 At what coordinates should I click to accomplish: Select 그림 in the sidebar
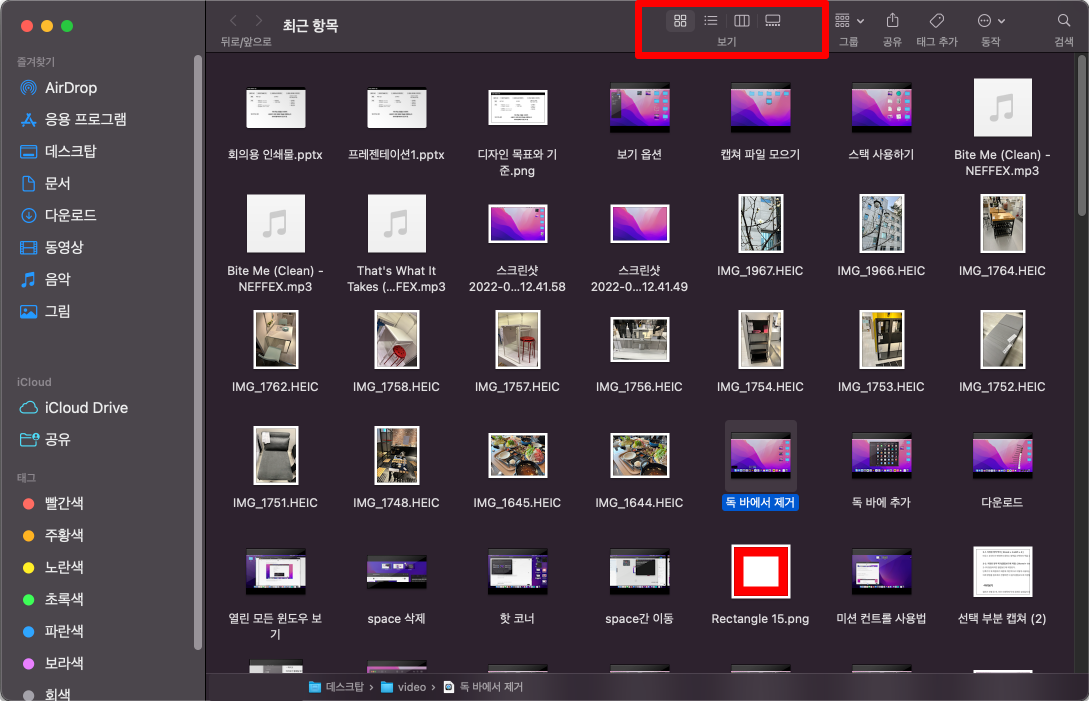coord(46,311)
